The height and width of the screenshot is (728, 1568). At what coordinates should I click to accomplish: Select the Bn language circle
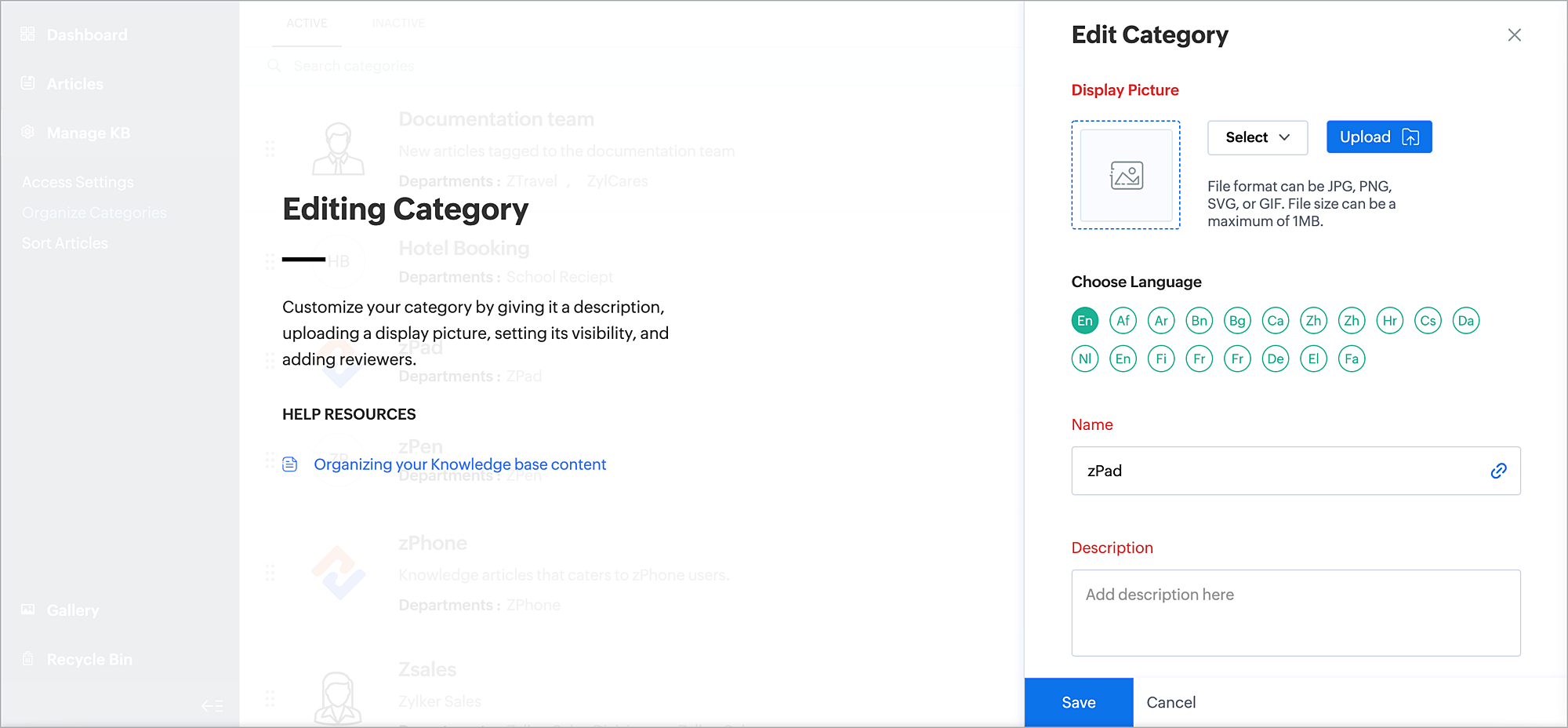[1199, 320]
